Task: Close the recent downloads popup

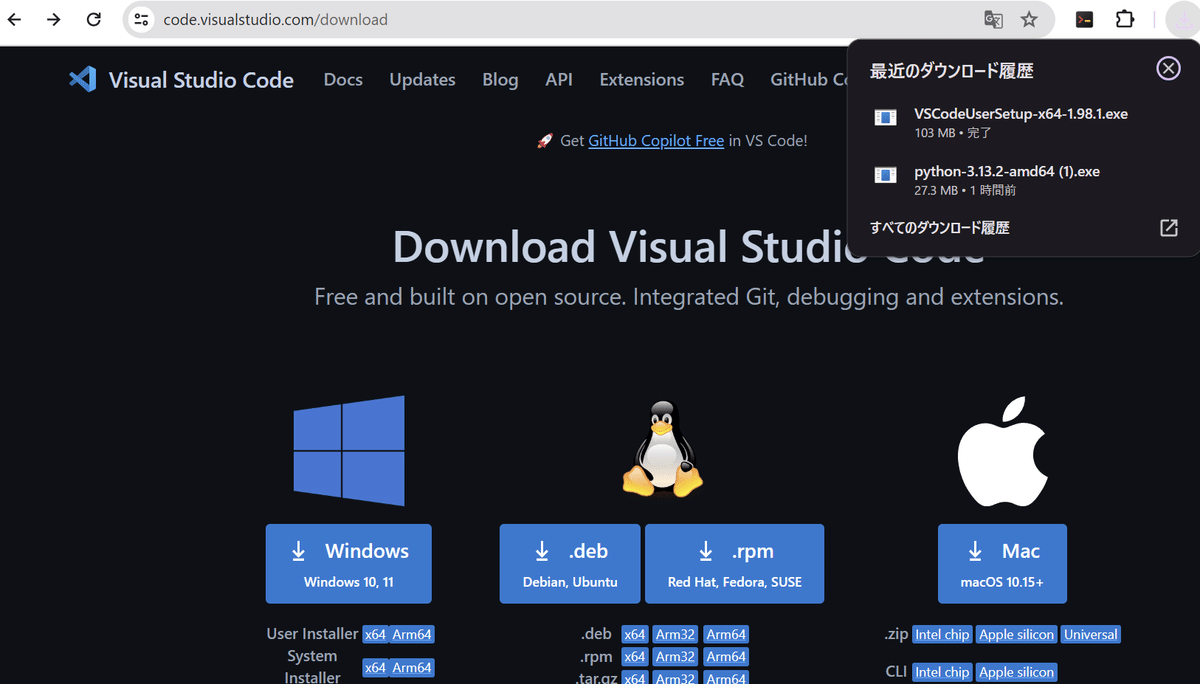Action: click(x=1168, y=68)
